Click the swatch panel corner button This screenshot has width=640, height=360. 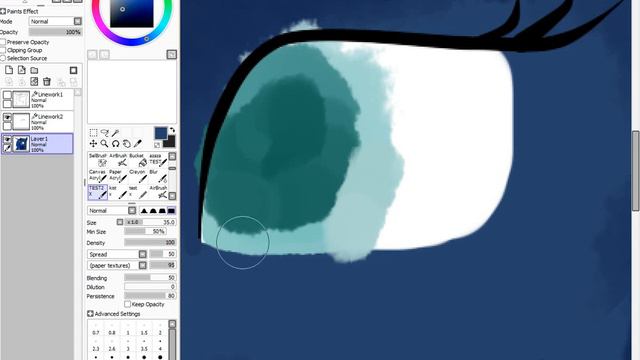click(x=172, y=54)
